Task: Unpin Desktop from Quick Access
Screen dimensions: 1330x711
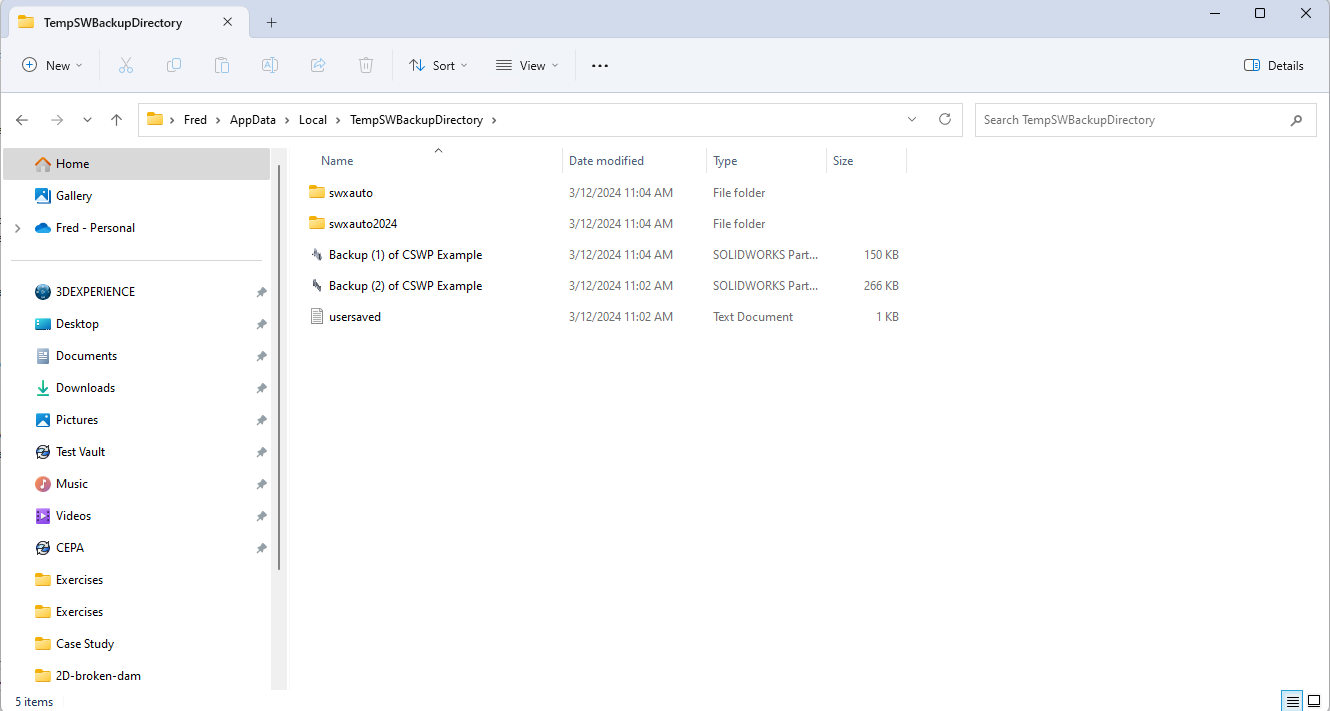Action: click(261, 324)
